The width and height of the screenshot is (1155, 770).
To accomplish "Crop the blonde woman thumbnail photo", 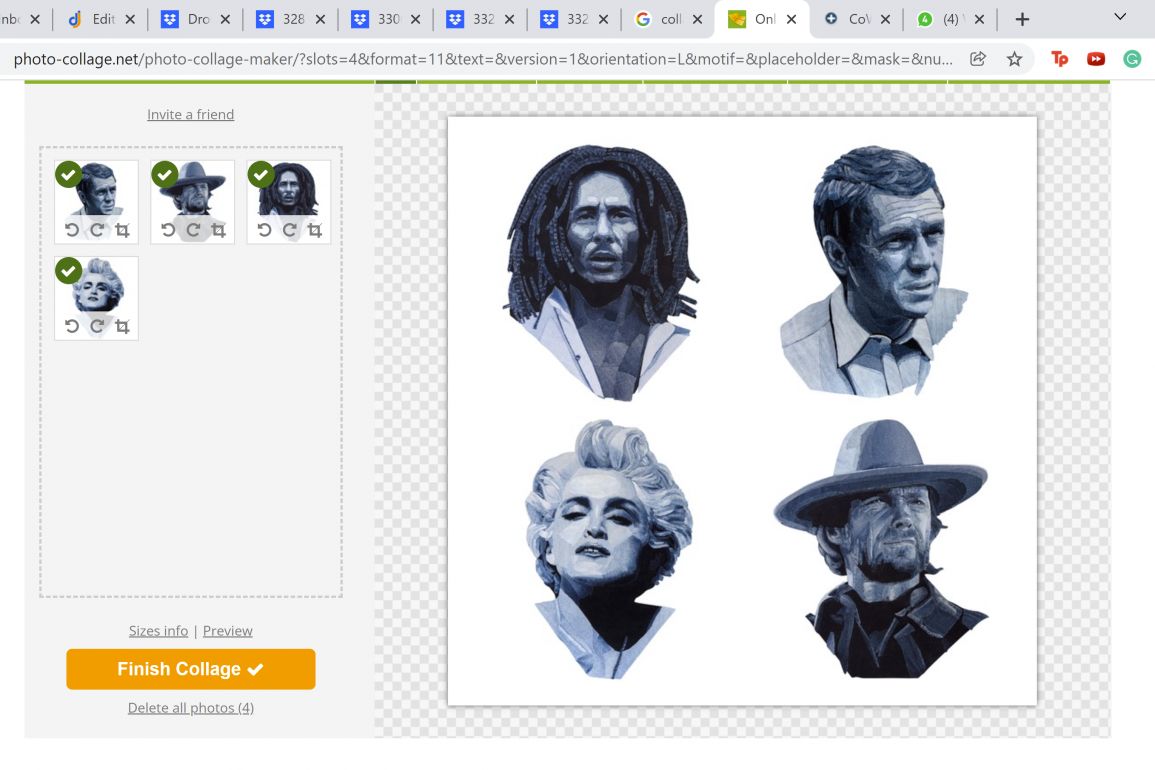I will tap(122, 326).
